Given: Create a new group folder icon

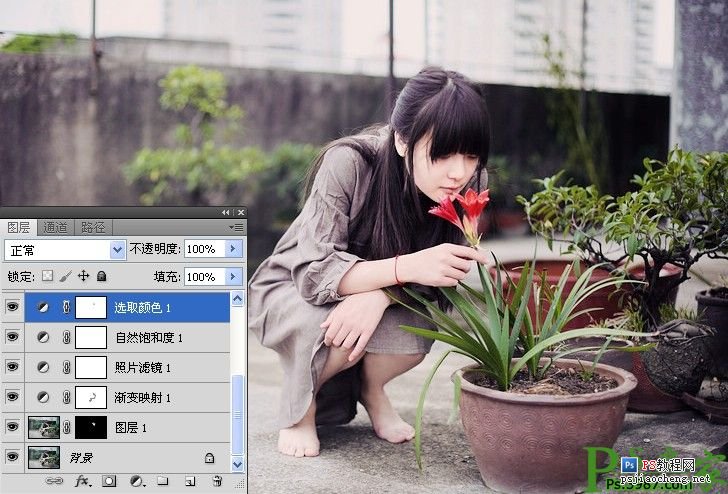Looking at the screenshot, I should [x=162, y=481].
